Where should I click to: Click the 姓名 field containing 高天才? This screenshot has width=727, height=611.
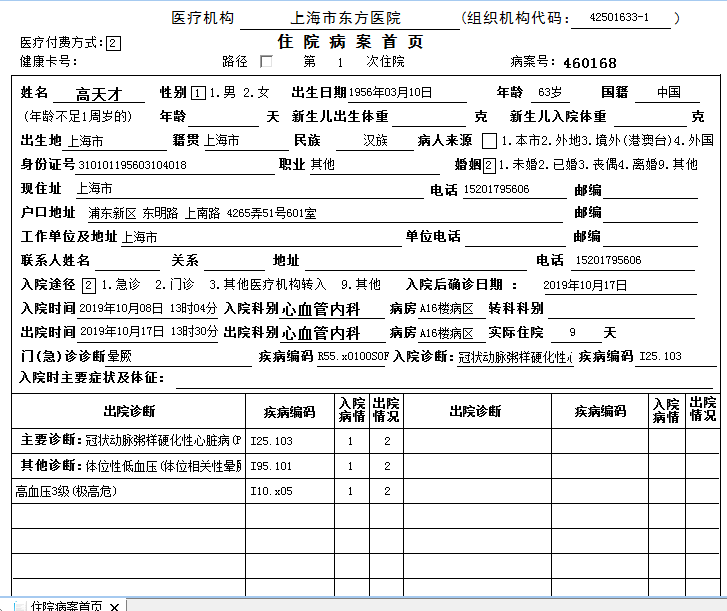tap(99, 95)
